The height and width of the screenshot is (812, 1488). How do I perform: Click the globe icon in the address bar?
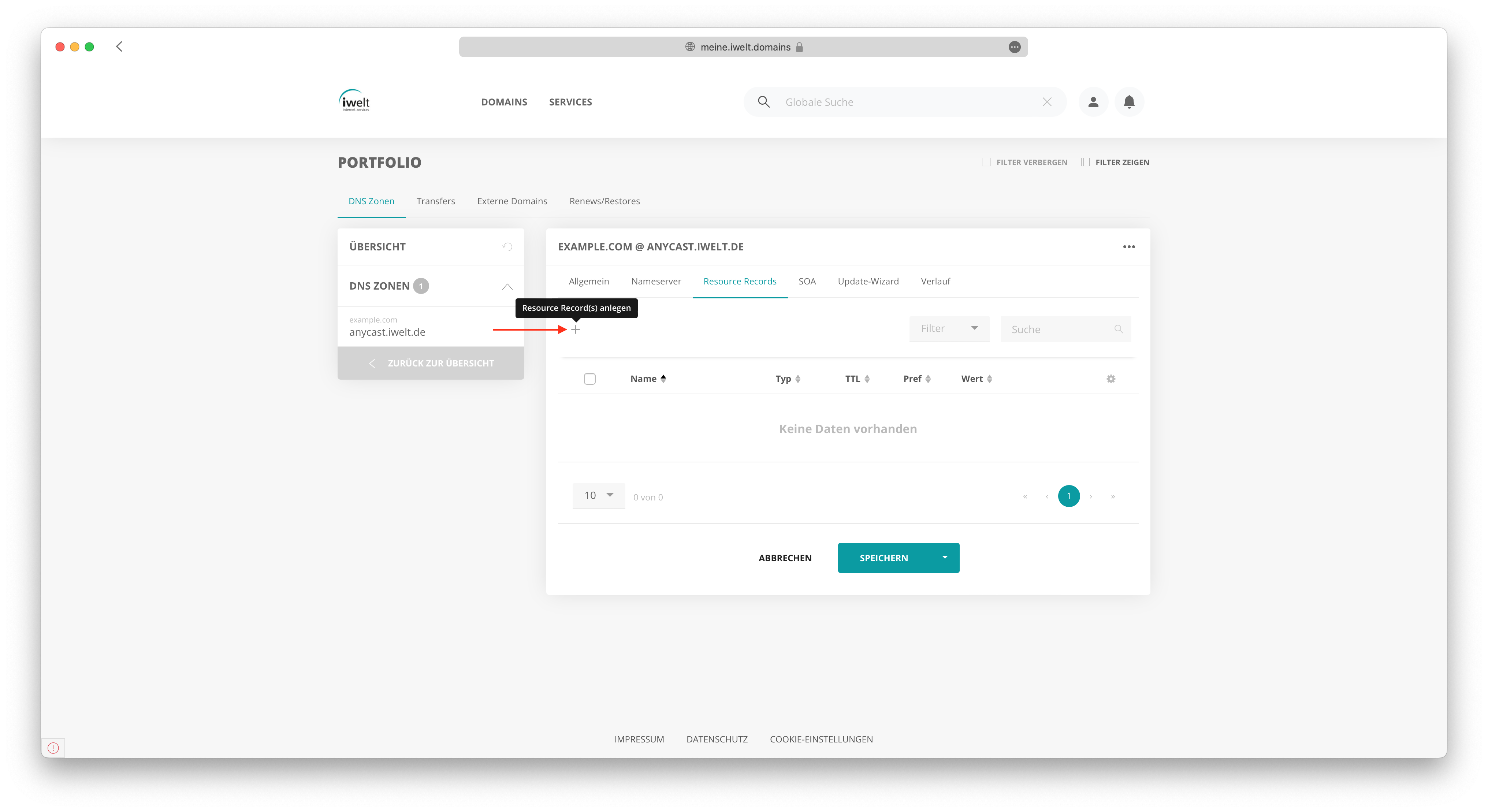690,47
